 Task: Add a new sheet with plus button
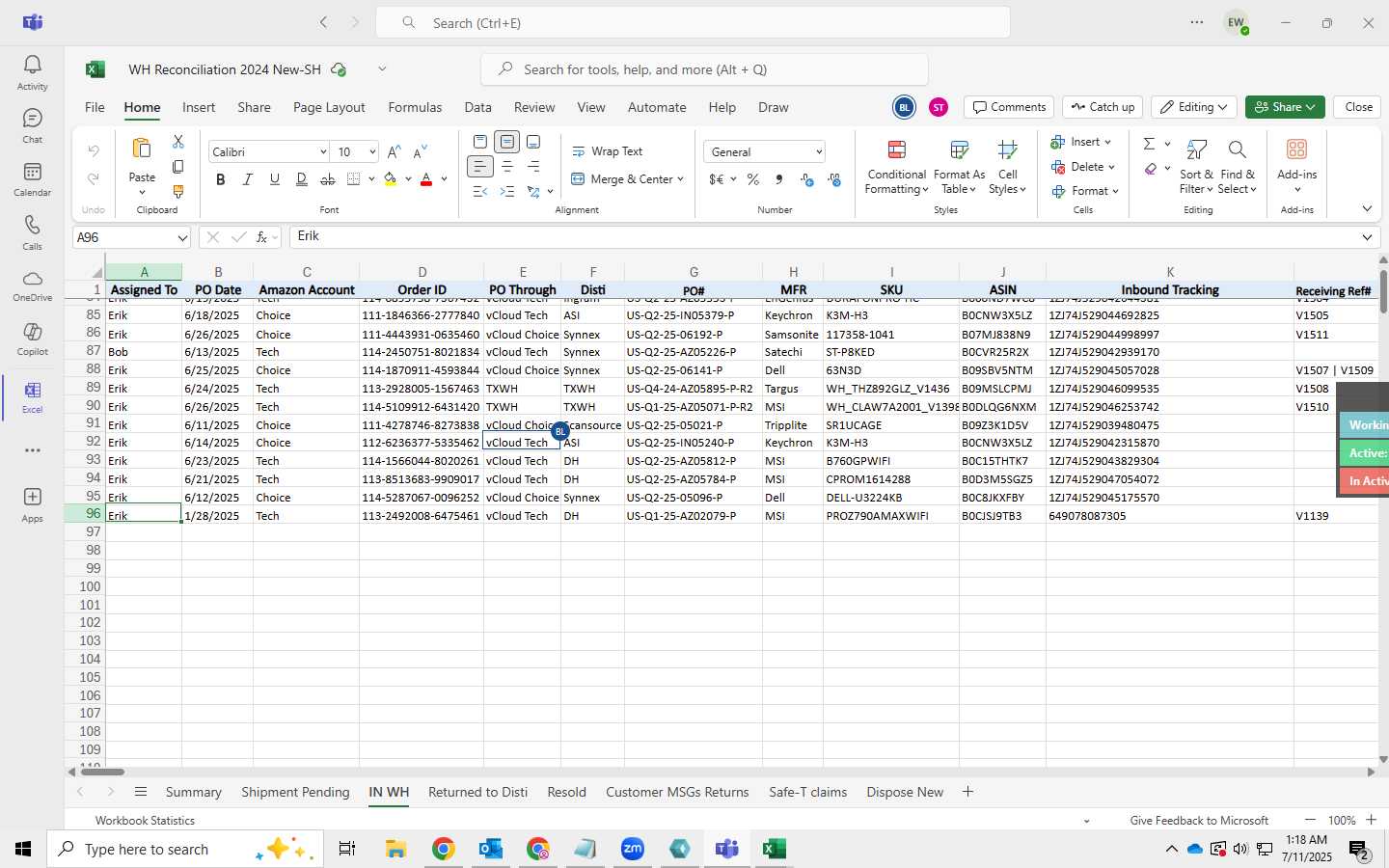coord(967,792)
